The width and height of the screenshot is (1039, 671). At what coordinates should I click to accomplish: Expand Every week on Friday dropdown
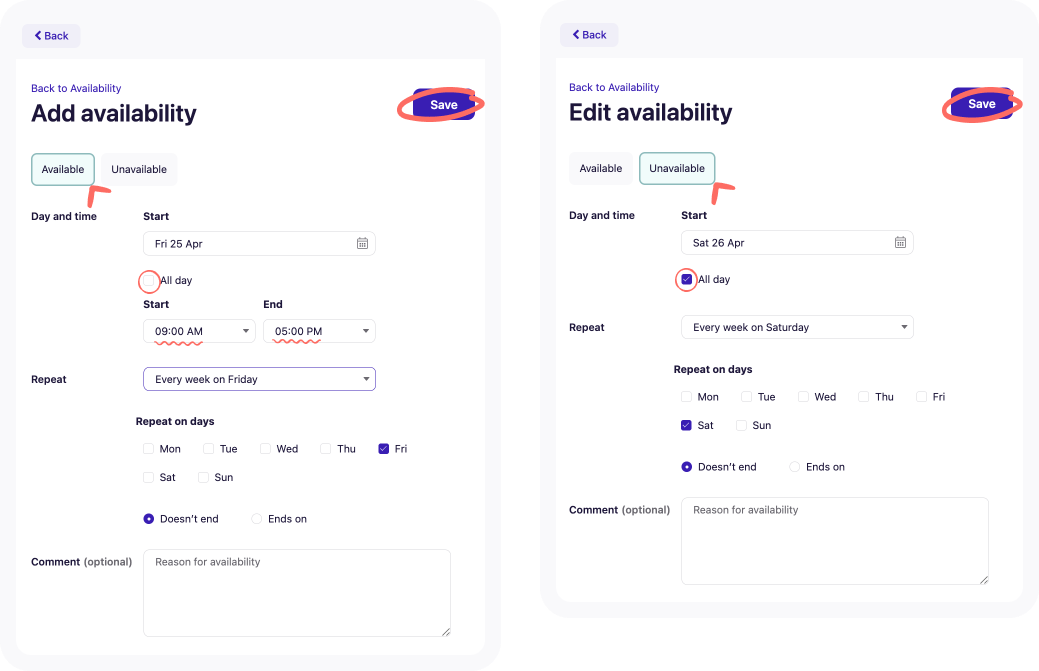259,379
